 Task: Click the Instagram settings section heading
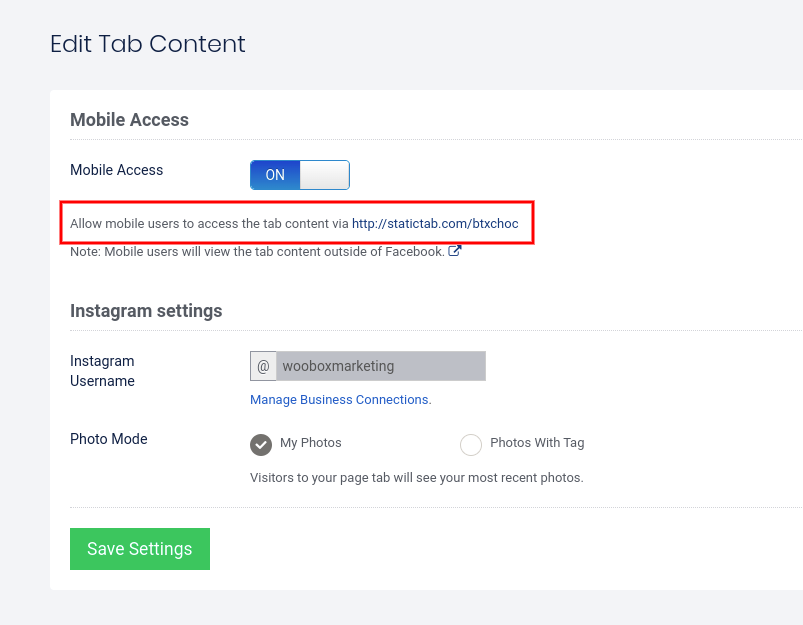pyautogui.click(x=146, y=311)
